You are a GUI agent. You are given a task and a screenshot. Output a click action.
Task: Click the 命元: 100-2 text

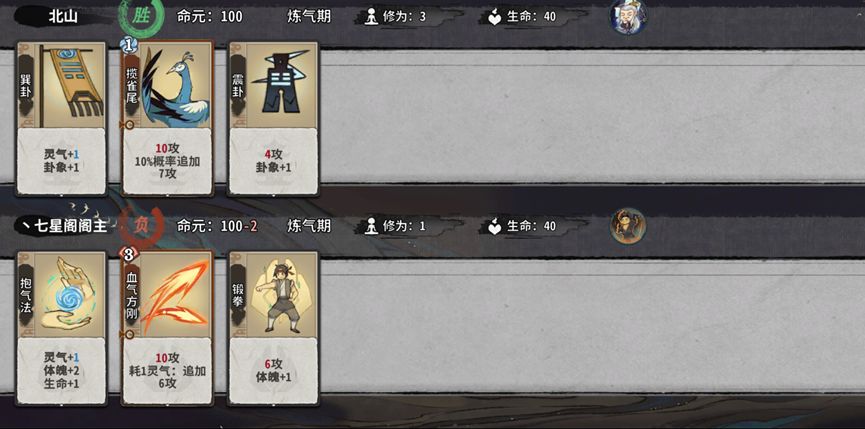[x=217, y=226]
